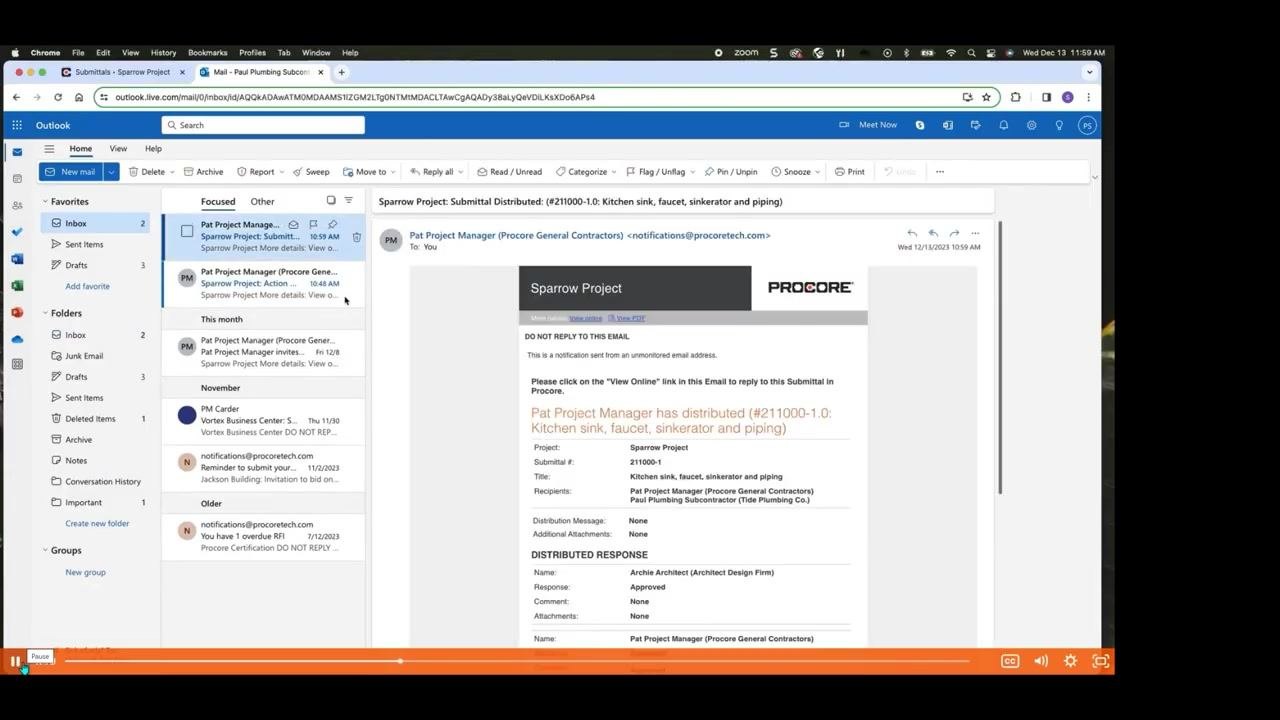Click in the Outlook Search box
This screenshot has height=720, width=1280.
point(263,125)
